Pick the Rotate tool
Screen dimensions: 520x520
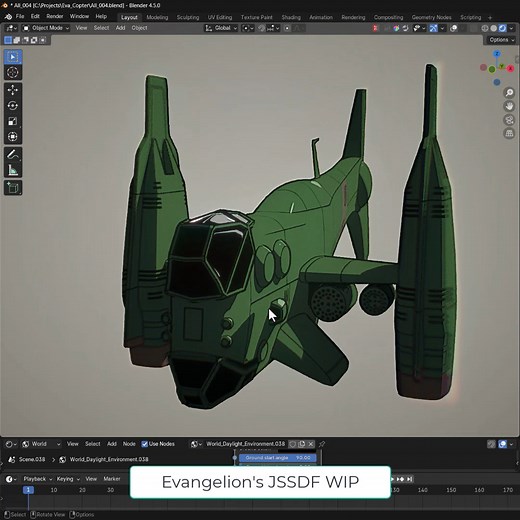tap(13, 106)
